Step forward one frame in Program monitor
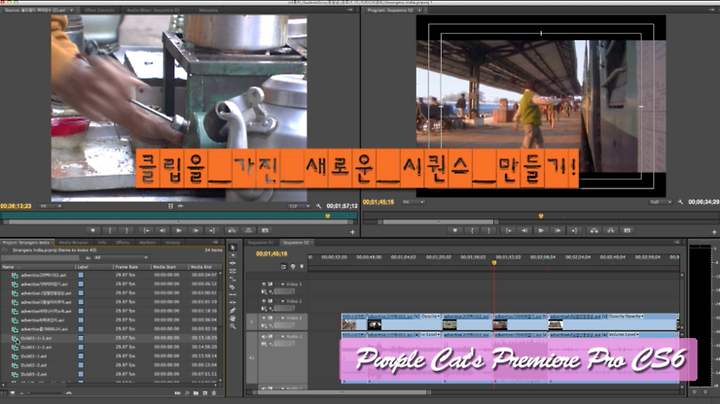The image size is (720, 404). [557, 230]
